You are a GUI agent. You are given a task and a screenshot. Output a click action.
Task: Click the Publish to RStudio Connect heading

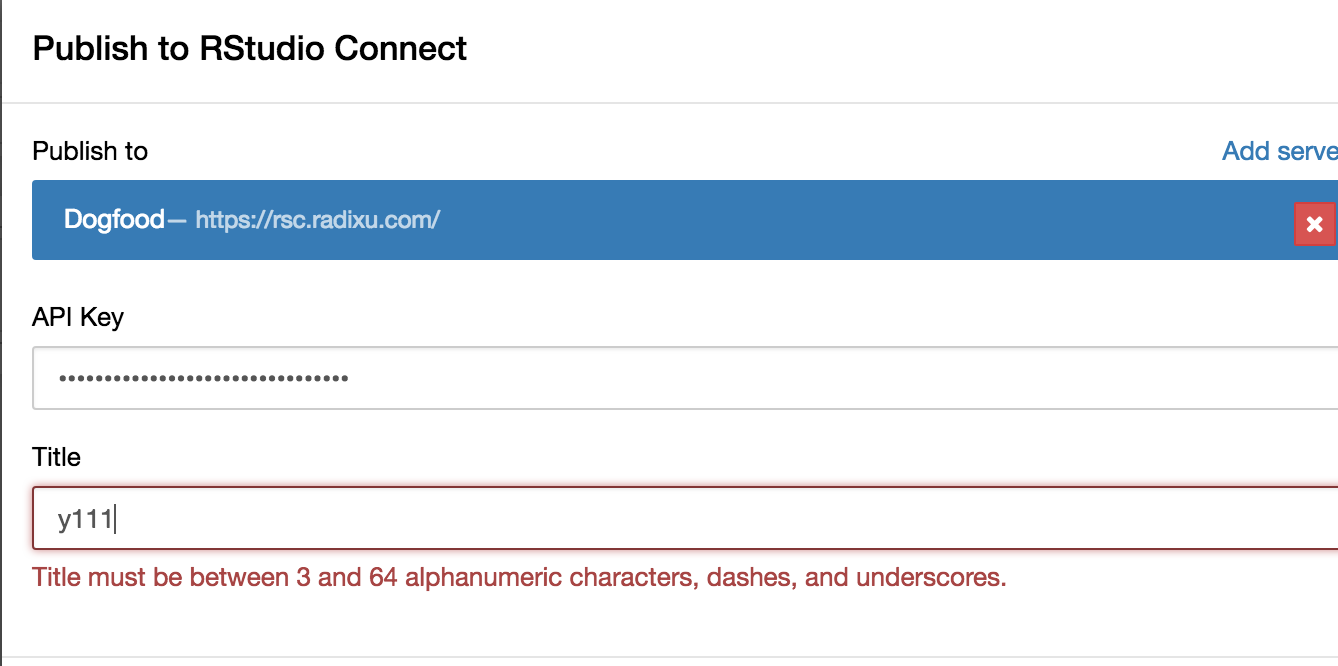250,48
